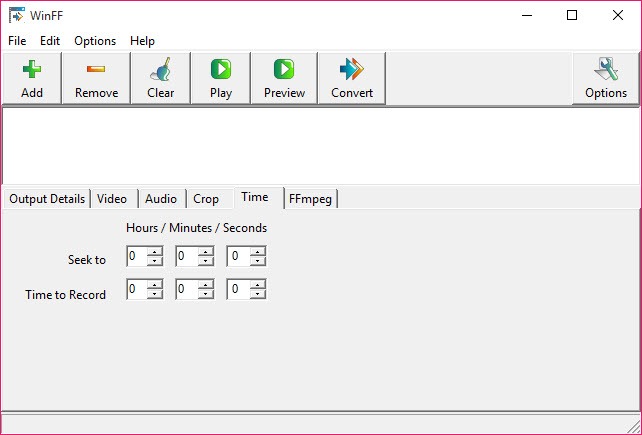The height and width of the screenshot is (435, 642).
Task: Click the Time to Record minutes field
Action: click(185, 290)
